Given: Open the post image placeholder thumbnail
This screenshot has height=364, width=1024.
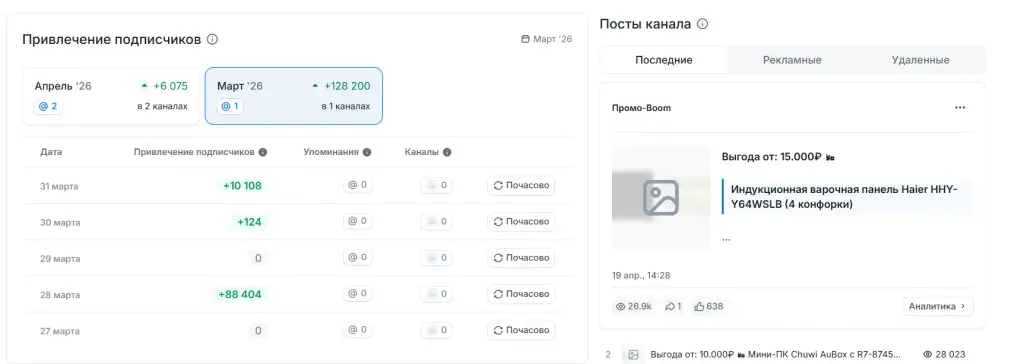Looking at the screenshot, I should [x=661, y=197].
